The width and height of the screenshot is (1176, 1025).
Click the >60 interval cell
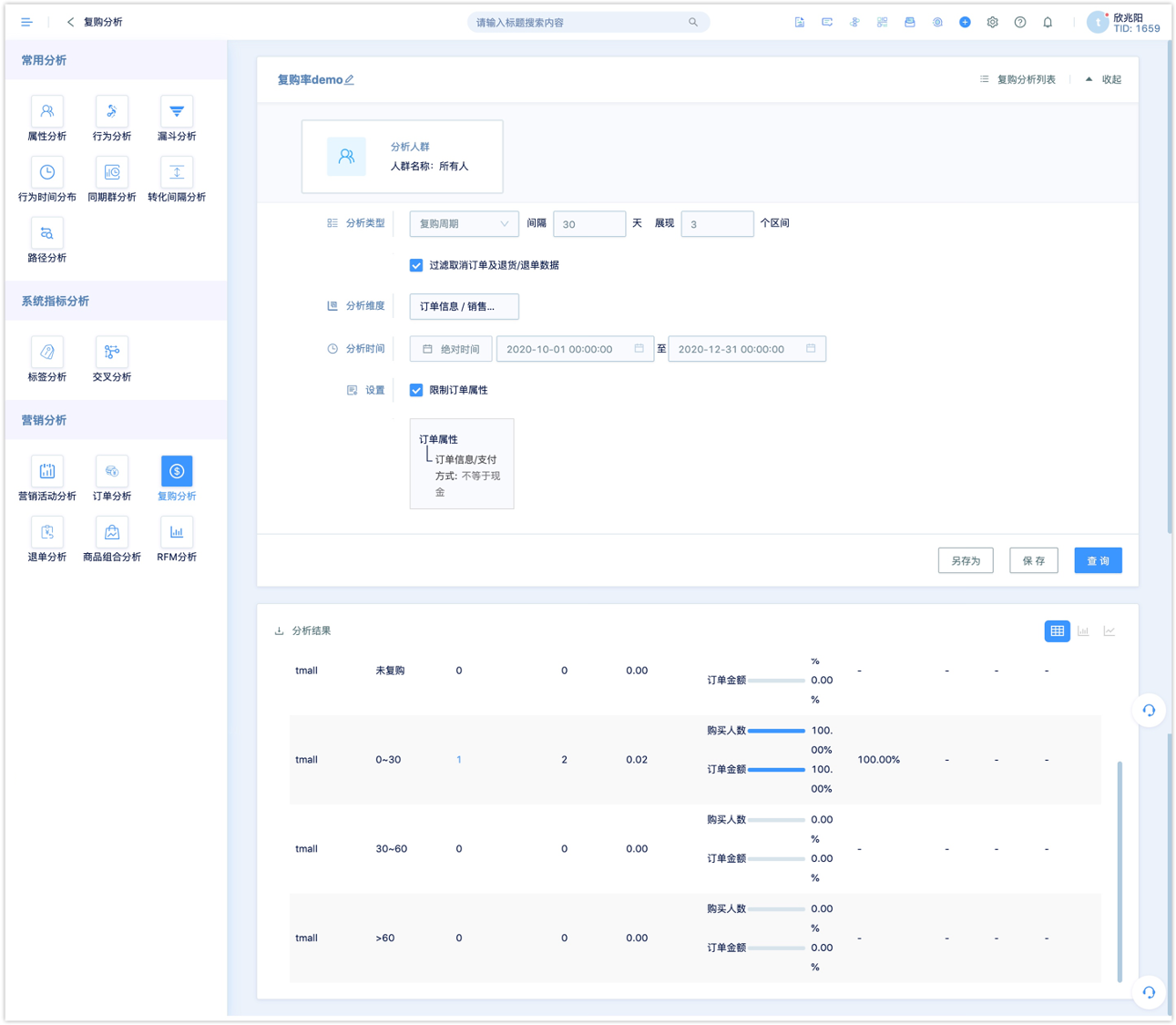385,938
